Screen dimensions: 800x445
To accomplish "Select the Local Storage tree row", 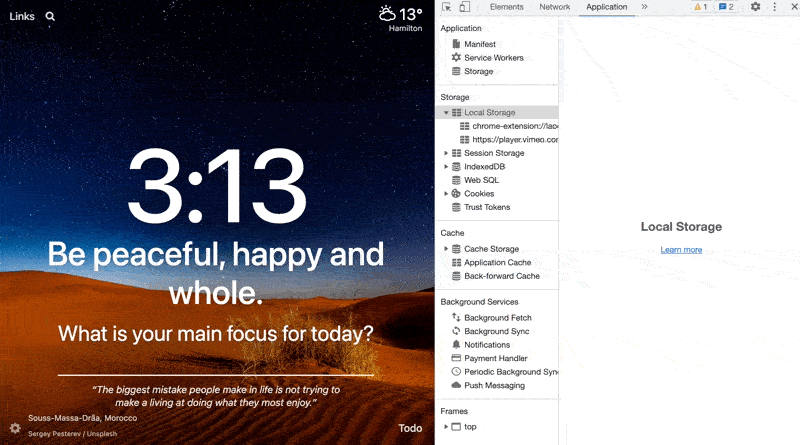I will point(497,112).
